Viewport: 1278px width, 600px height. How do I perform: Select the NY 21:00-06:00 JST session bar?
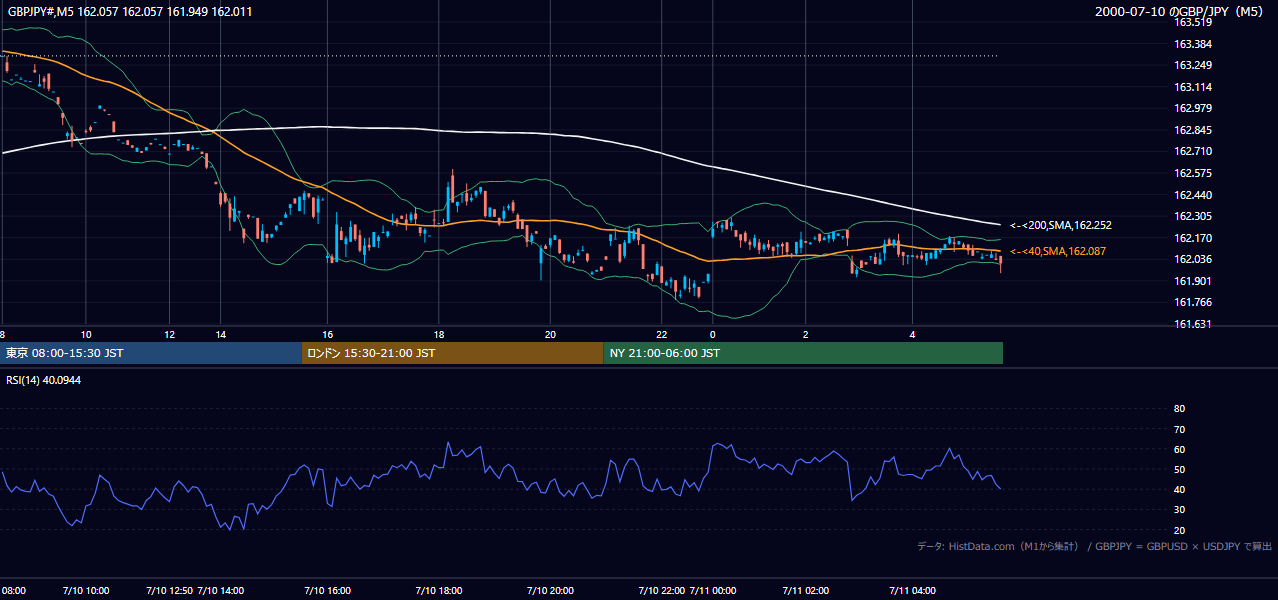803,353
